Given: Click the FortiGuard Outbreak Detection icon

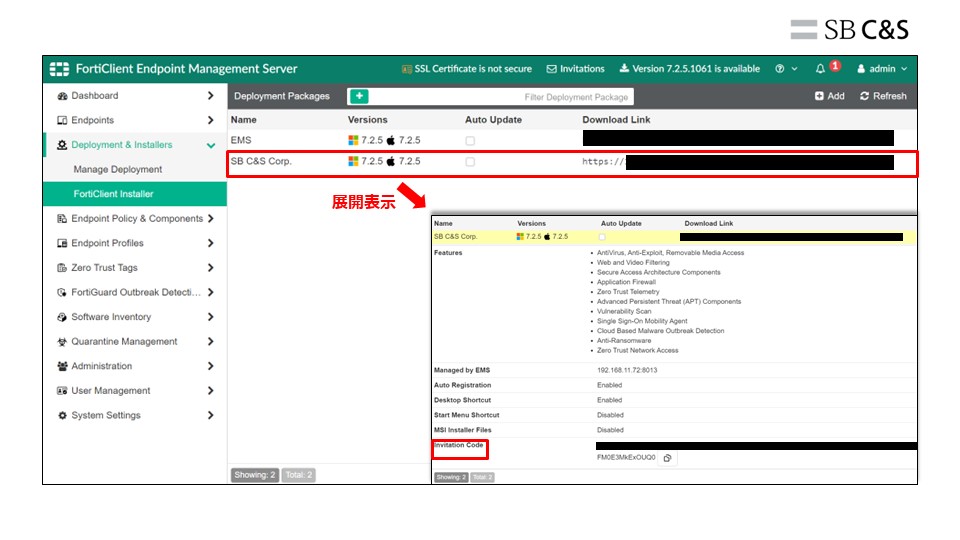Looking at the screenshot, I should pos(62,293).
